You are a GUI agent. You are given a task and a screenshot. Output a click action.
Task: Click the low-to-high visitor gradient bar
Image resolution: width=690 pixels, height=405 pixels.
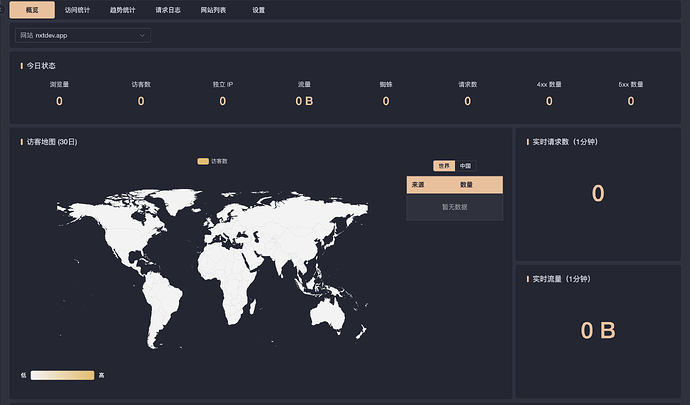[x=62, y=375]
